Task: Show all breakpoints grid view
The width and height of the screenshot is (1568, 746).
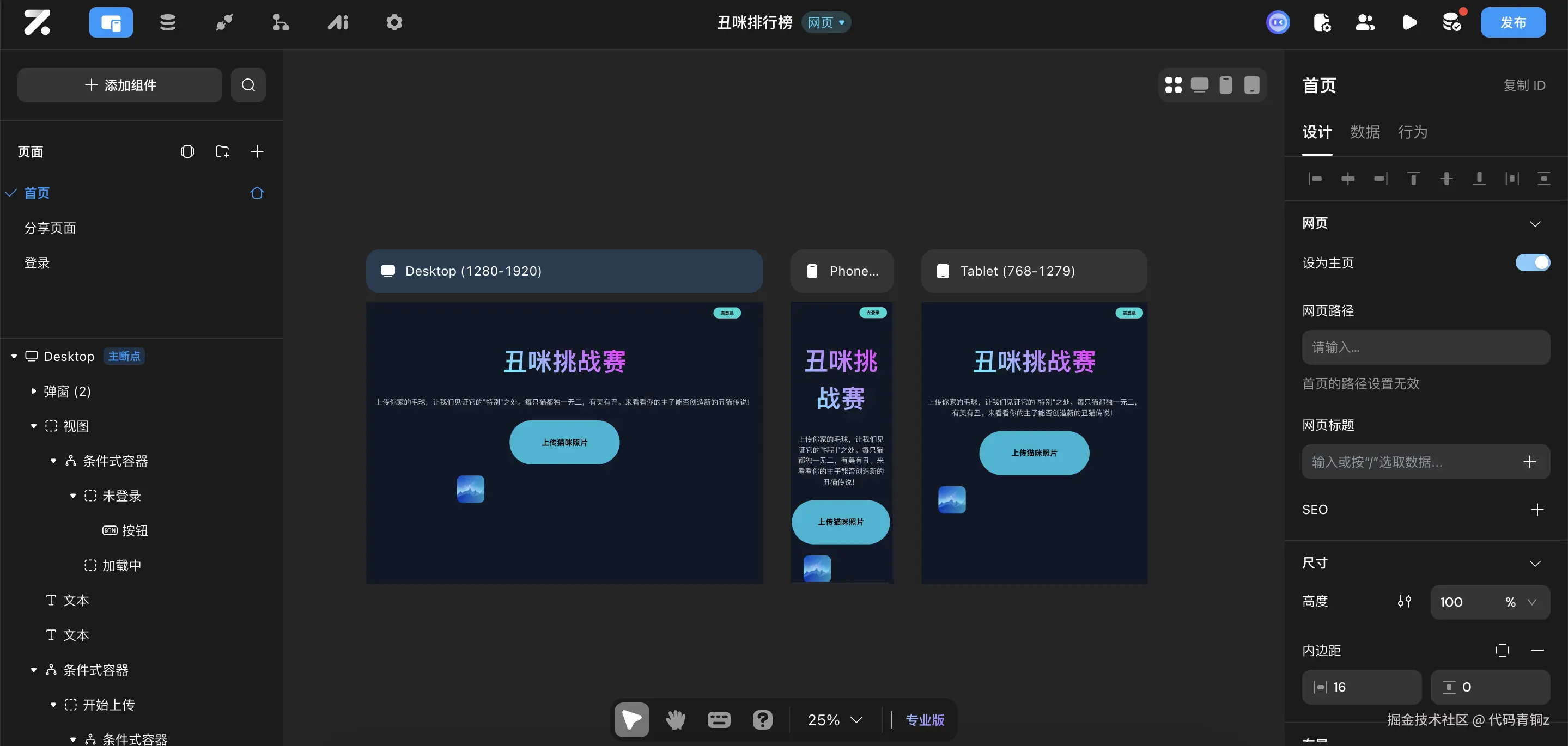Action: [x=1173, y=85]
